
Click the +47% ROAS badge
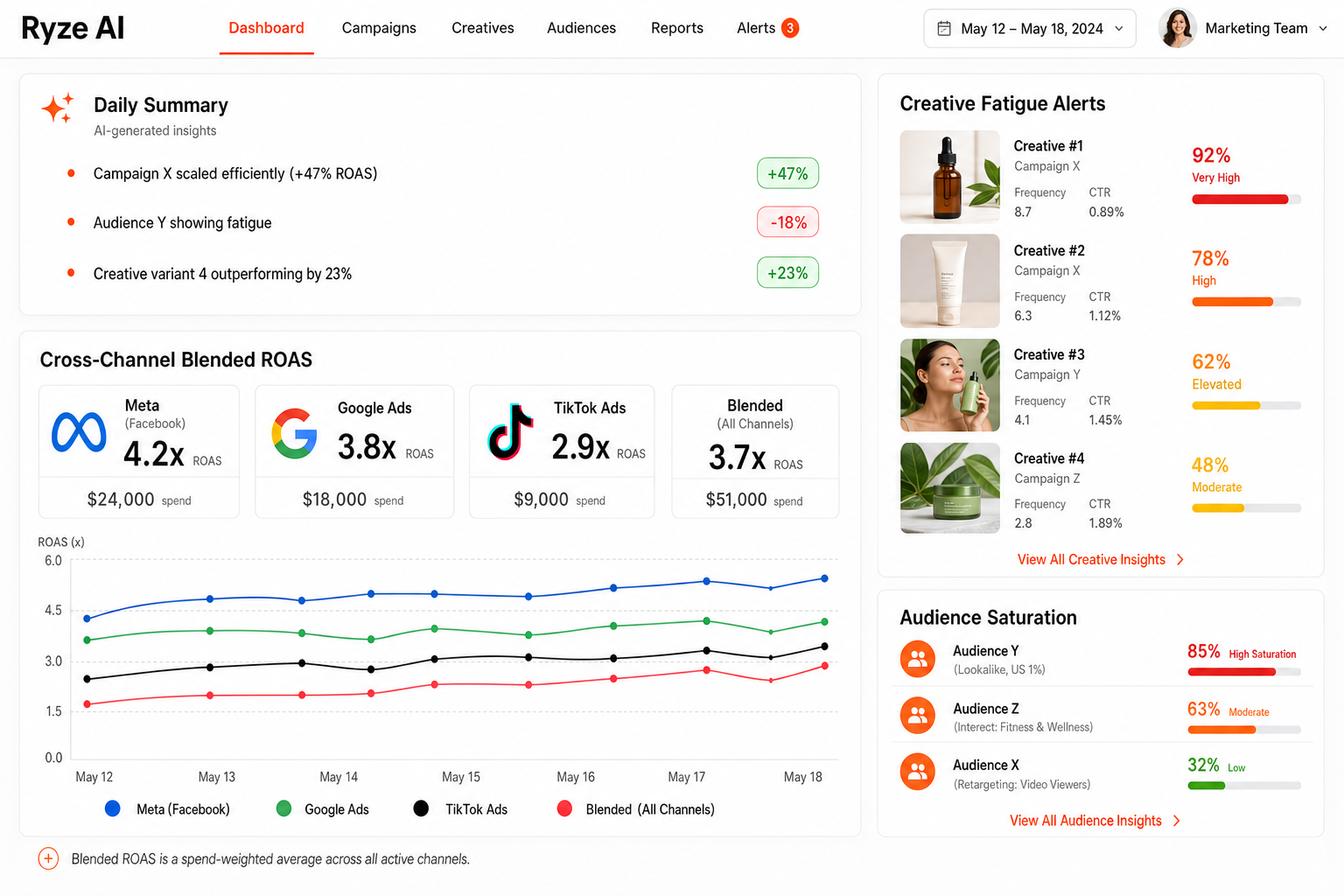point(787,173)
